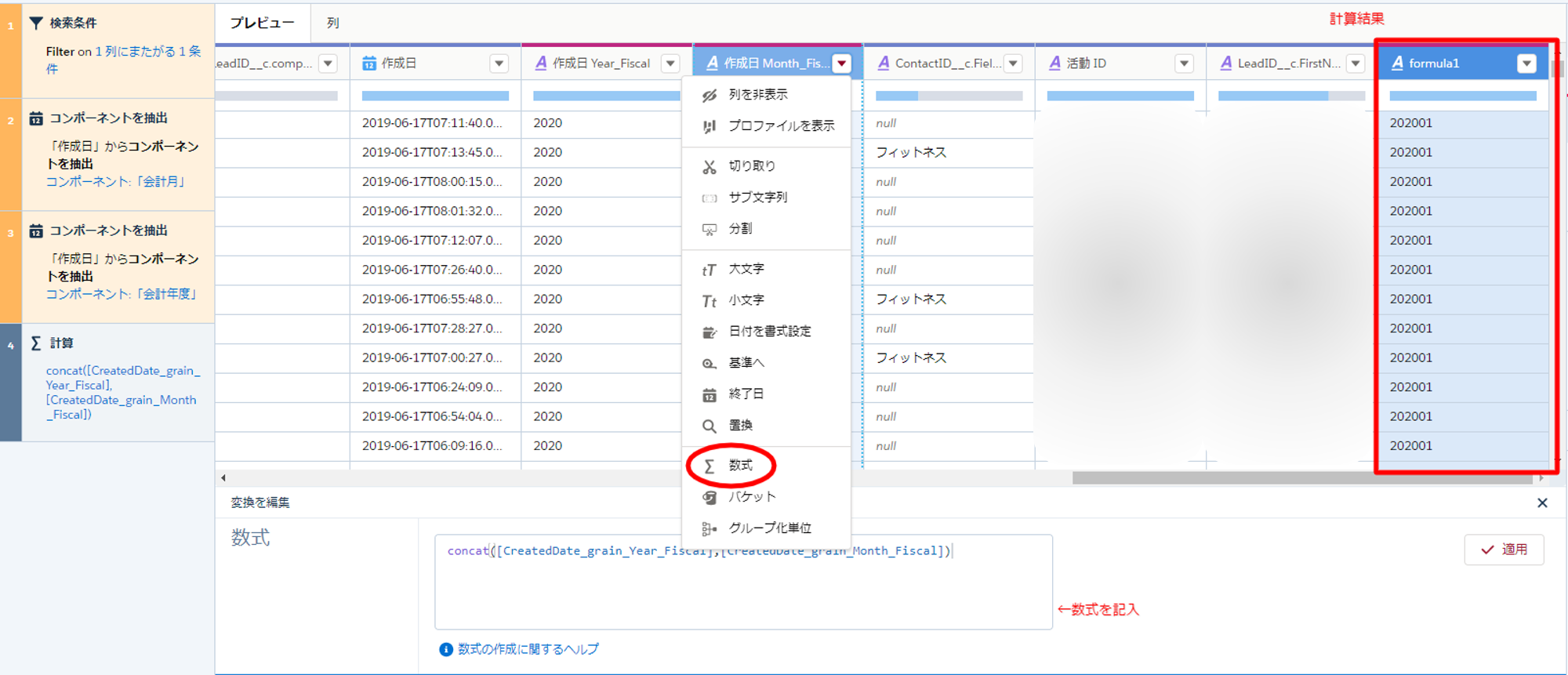Expand the 活動 ID column menu

click(1184, 64)
